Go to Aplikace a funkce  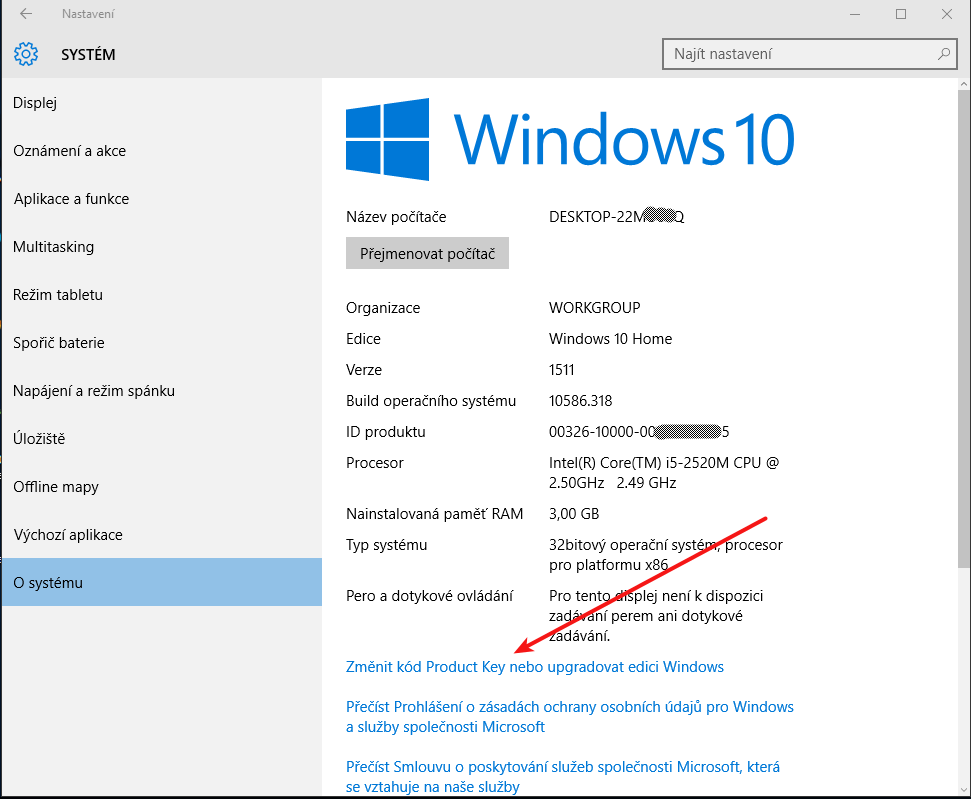[x=71, y=199]
